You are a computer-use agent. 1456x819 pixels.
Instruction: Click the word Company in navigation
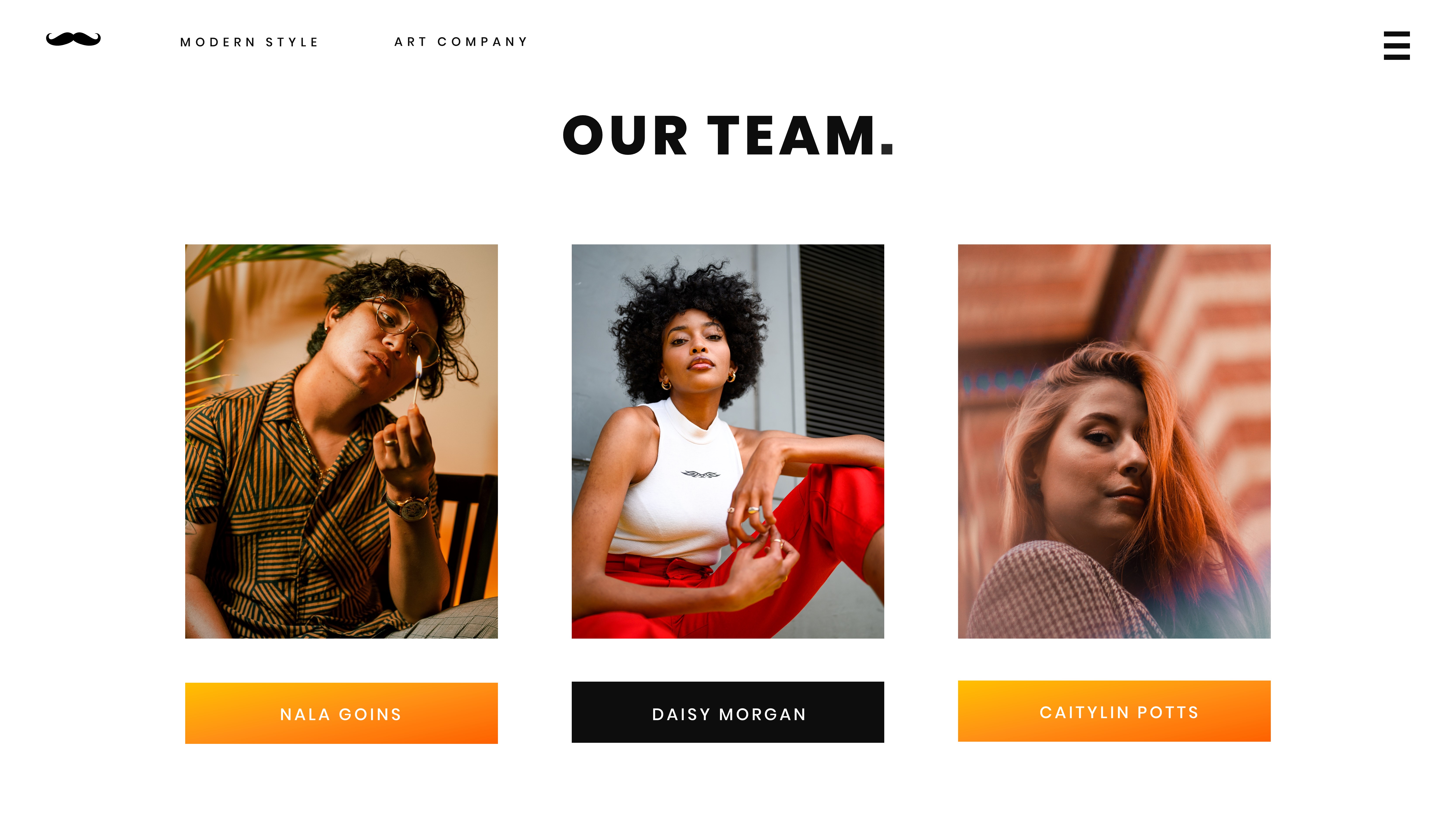482,42
